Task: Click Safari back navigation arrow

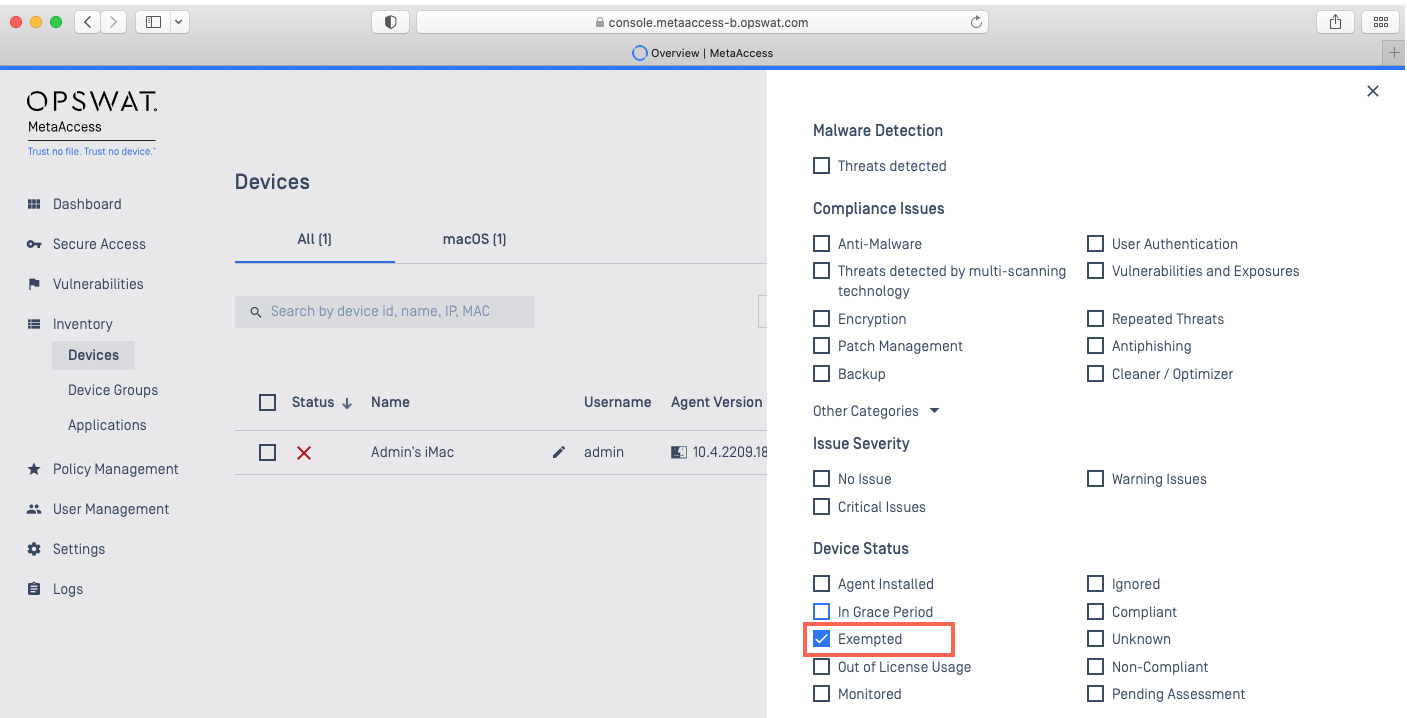Action: pos(87,22)
